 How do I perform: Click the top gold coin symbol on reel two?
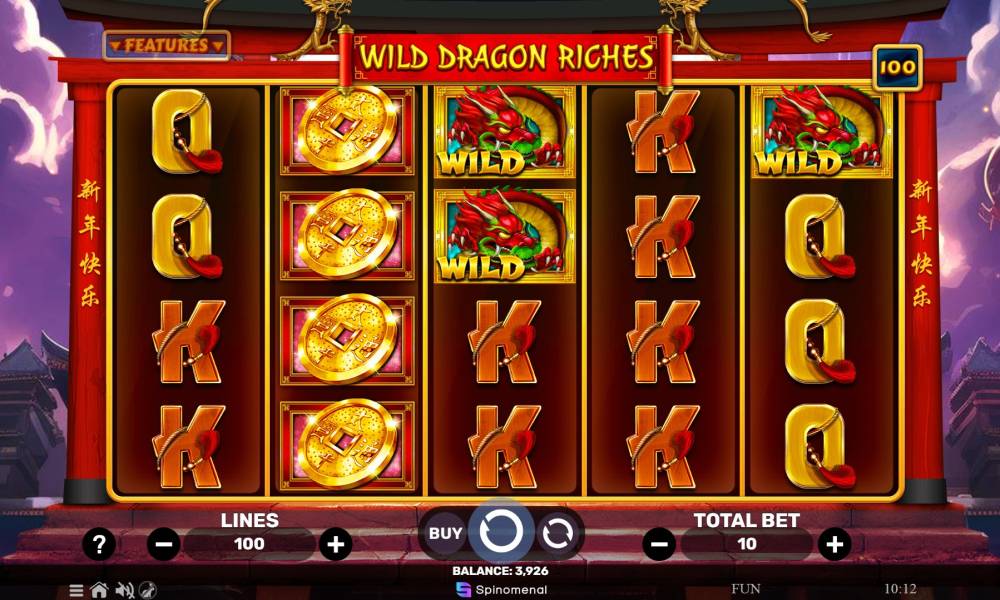[348, 130]
